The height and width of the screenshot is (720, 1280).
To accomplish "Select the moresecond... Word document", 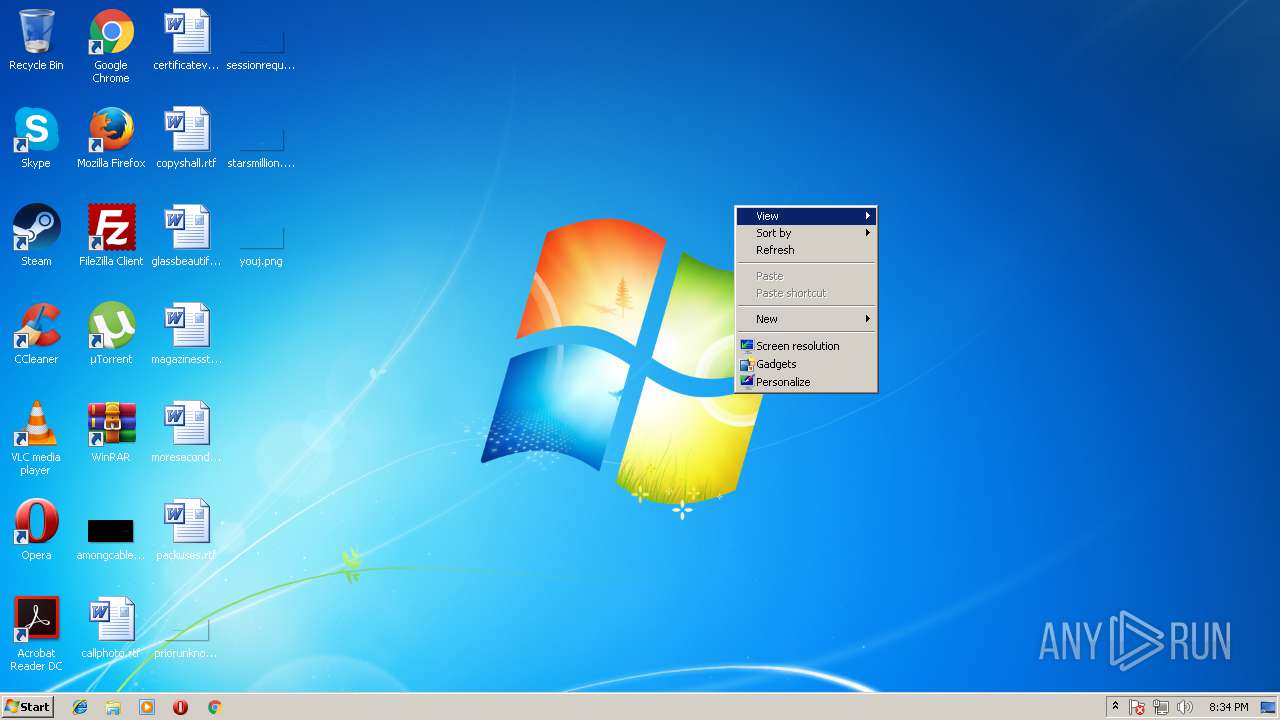I will 186,432.
